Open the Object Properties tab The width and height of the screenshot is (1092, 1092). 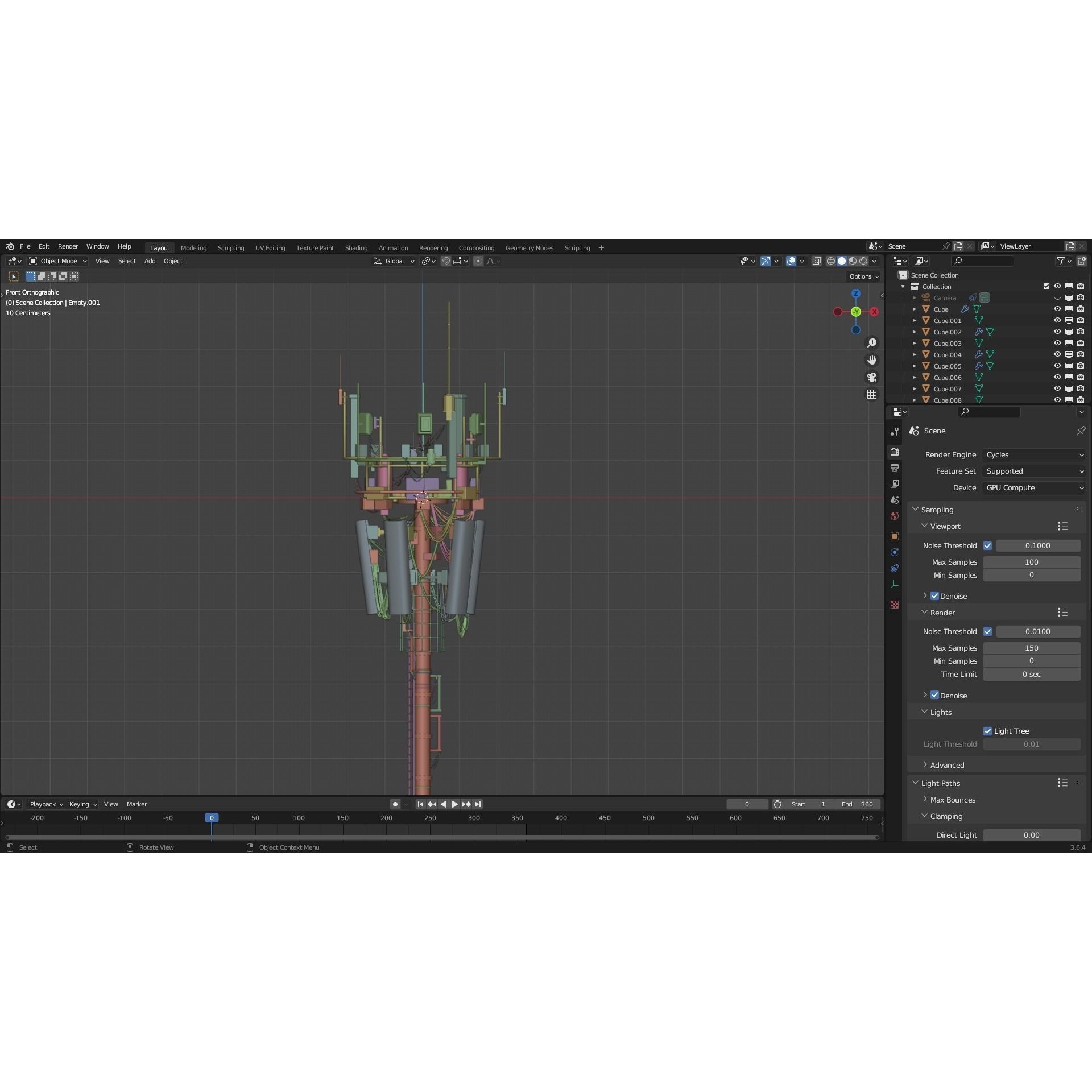click(x=895, y=535)
